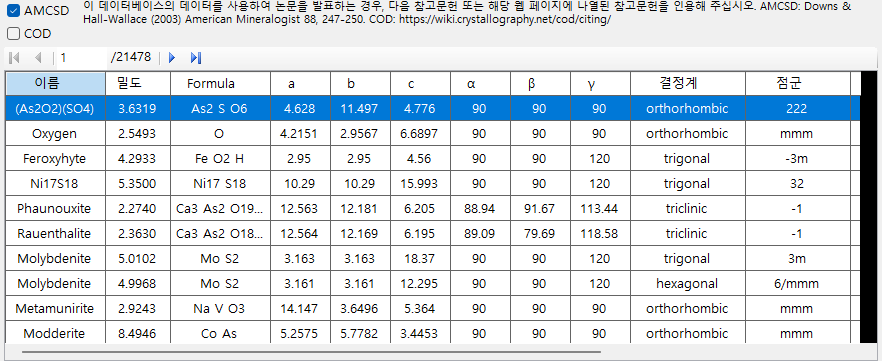This screenshot has width=882, height=361.
Task: Click the 'b' lattice column header
Action: [361, 84]
